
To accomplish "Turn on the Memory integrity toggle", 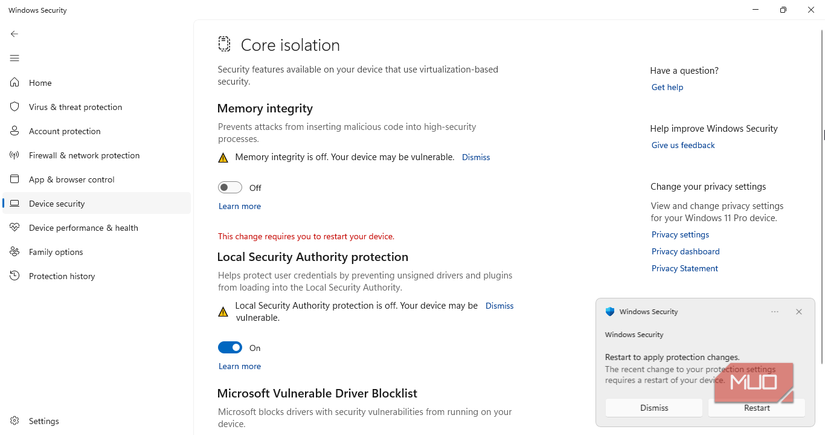I will click(230, 187).
